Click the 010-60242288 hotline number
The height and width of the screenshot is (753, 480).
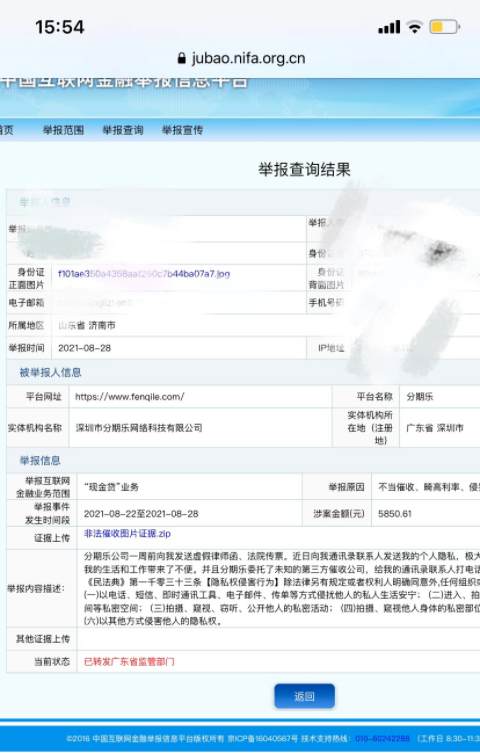tap(383, 739)
